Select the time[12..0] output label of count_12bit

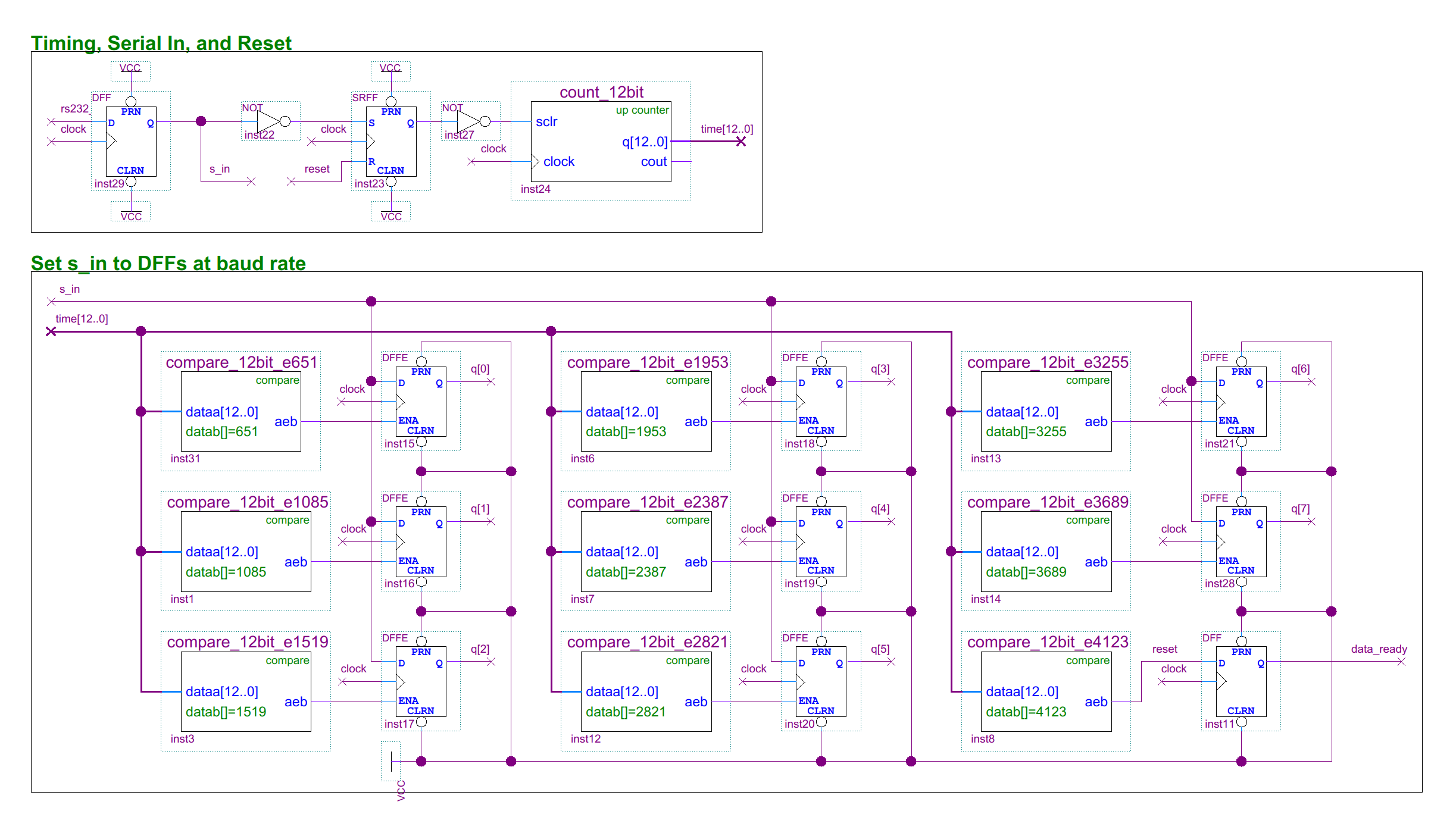727,129
